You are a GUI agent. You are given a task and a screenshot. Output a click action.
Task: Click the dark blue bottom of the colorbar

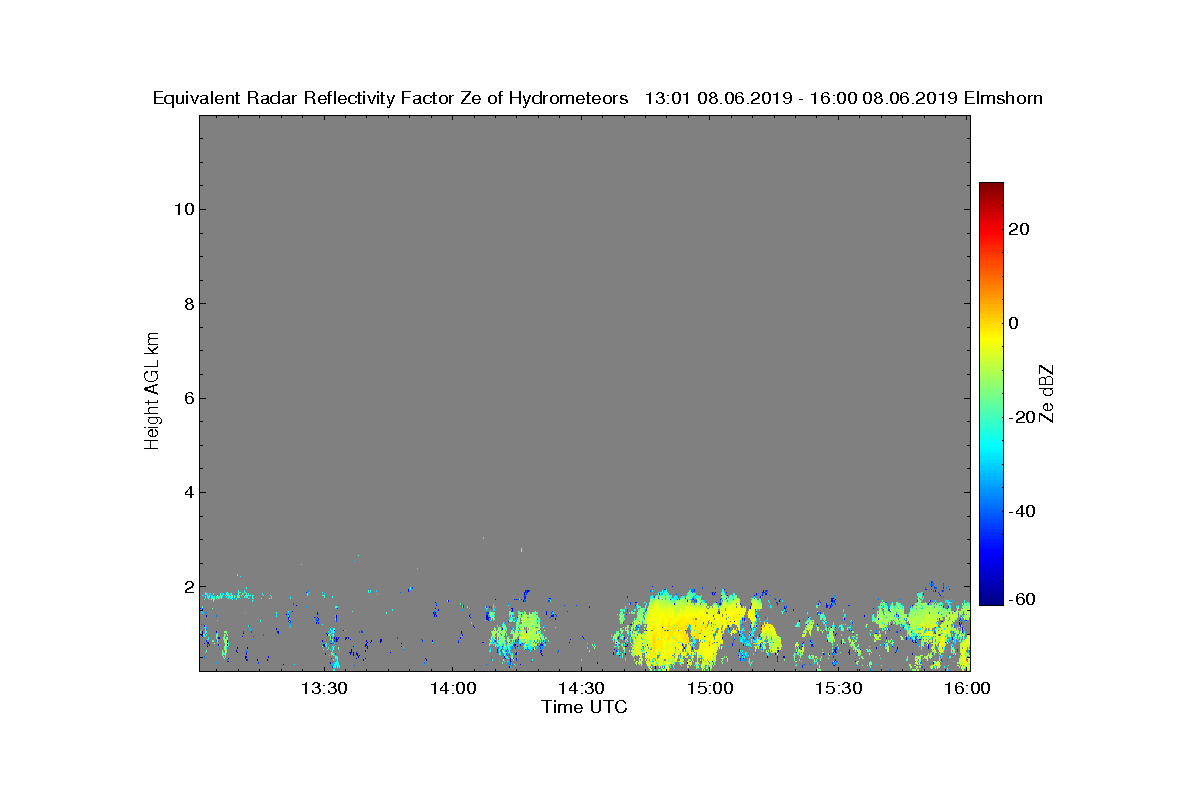pyautogui.click(x=991, y=597)
